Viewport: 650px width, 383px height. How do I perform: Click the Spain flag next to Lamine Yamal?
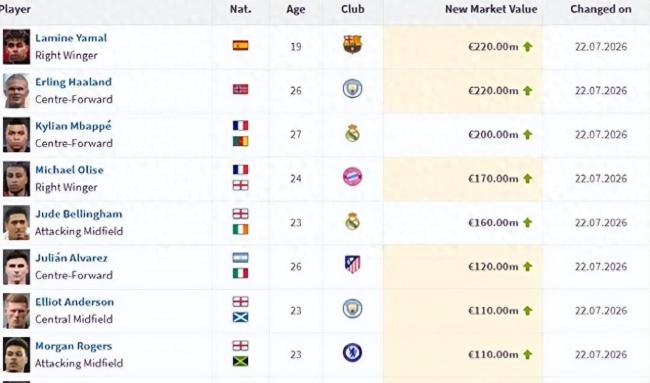tap(240, 45)
